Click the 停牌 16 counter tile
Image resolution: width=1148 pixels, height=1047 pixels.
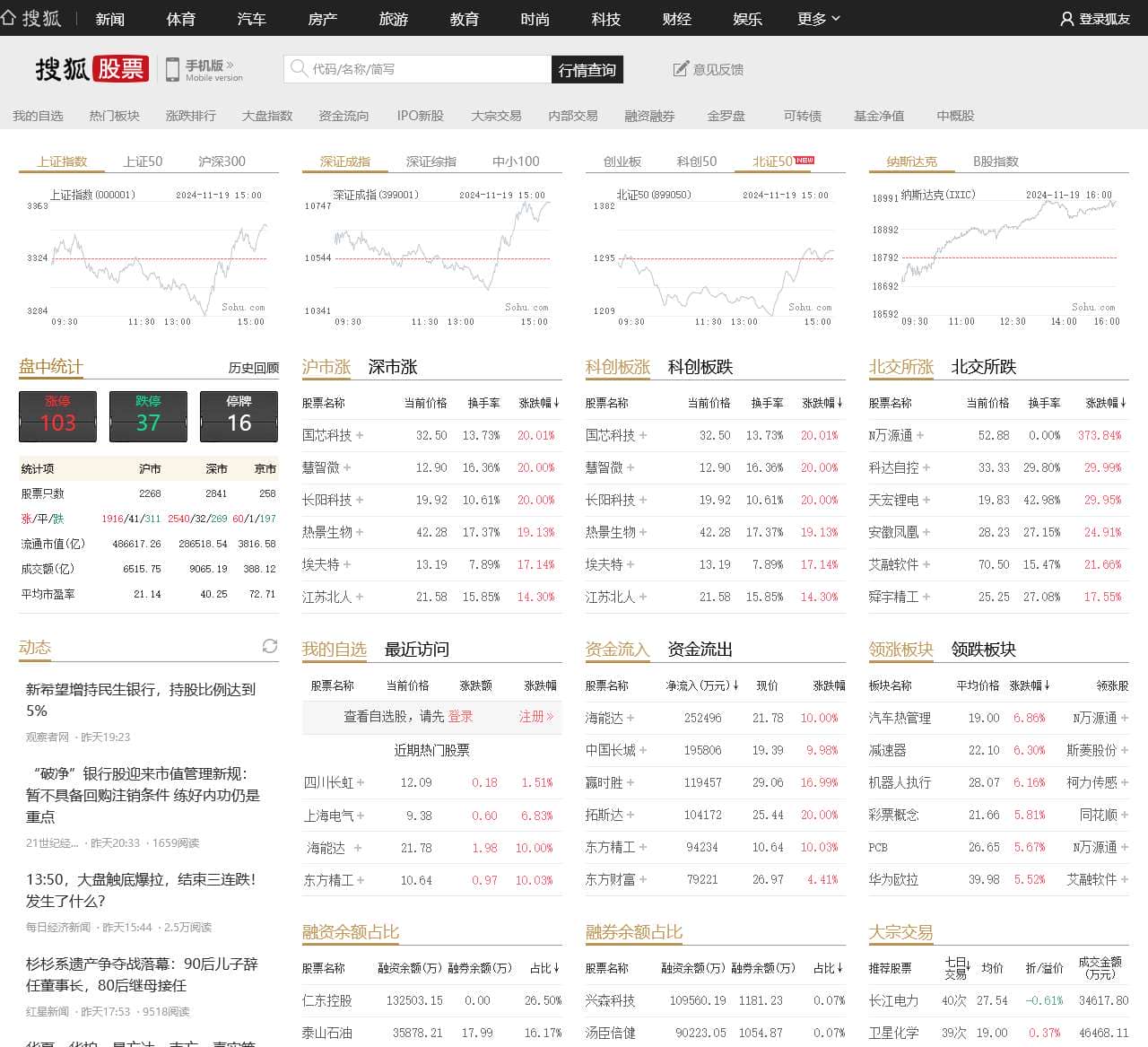(239, 416)
